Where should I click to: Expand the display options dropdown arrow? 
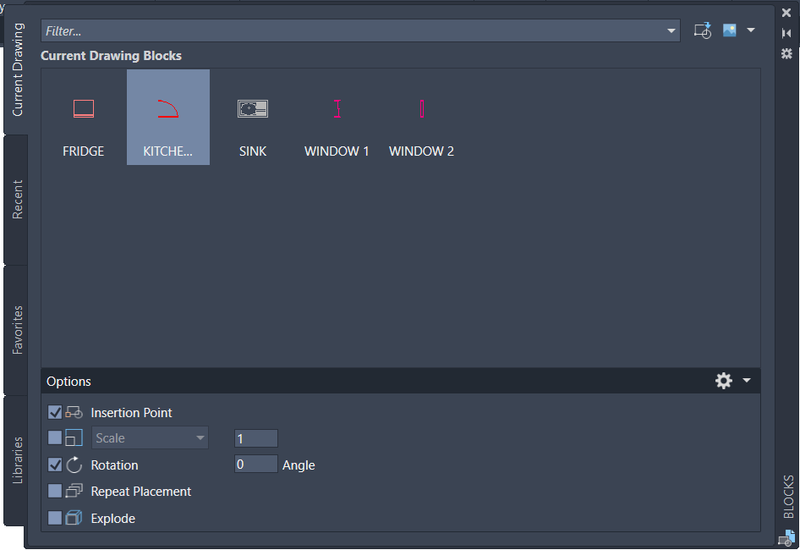click(751, 30)
